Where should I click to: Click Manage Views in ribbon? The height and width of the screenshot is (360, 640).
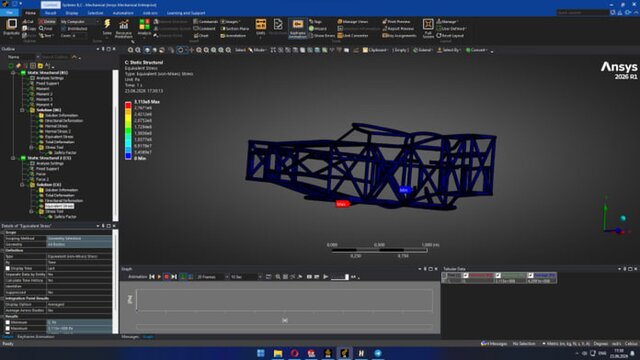[x=353, y=22]
